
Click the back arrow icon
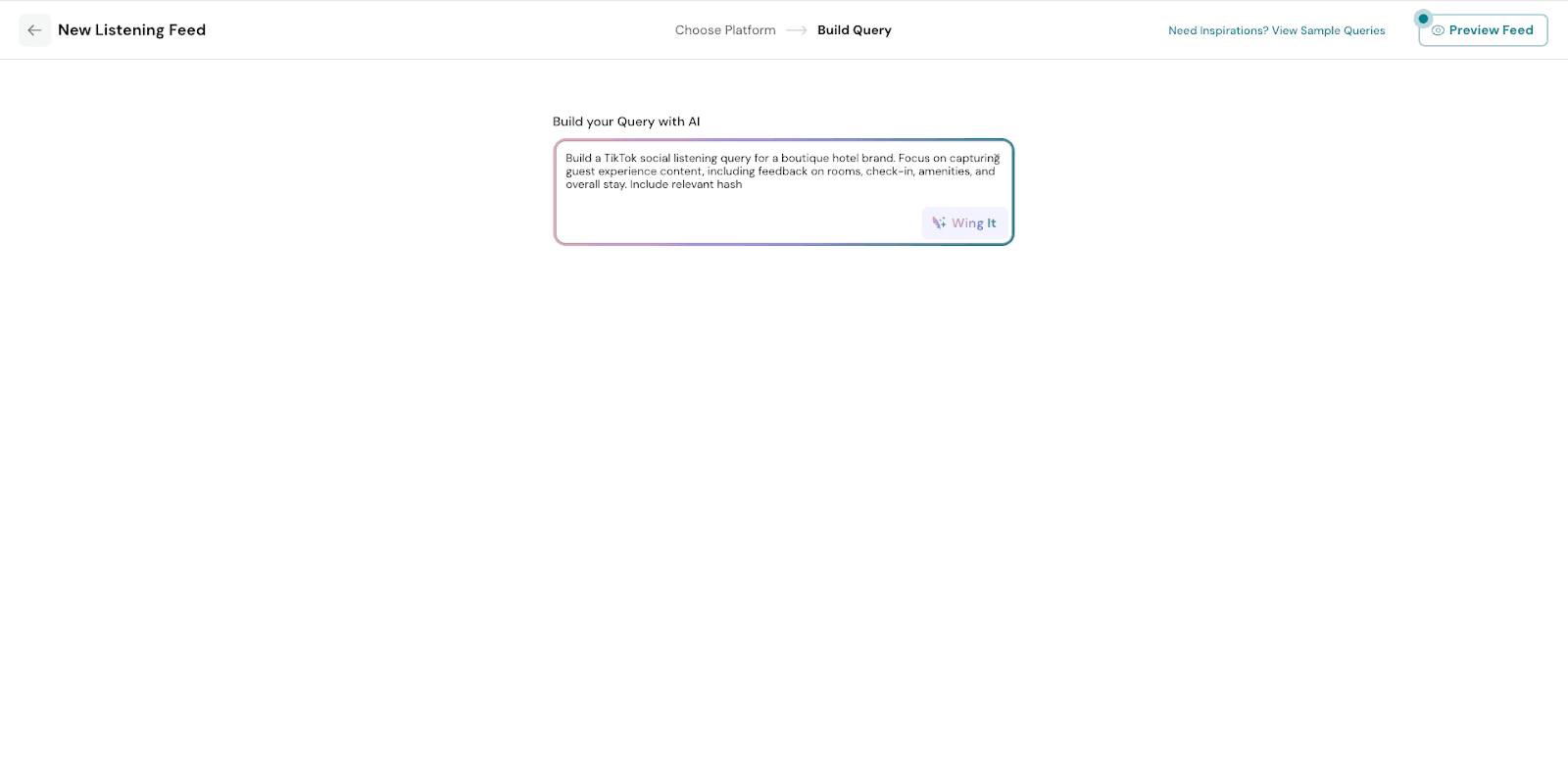pyautogui.click(x=34, y=30)
